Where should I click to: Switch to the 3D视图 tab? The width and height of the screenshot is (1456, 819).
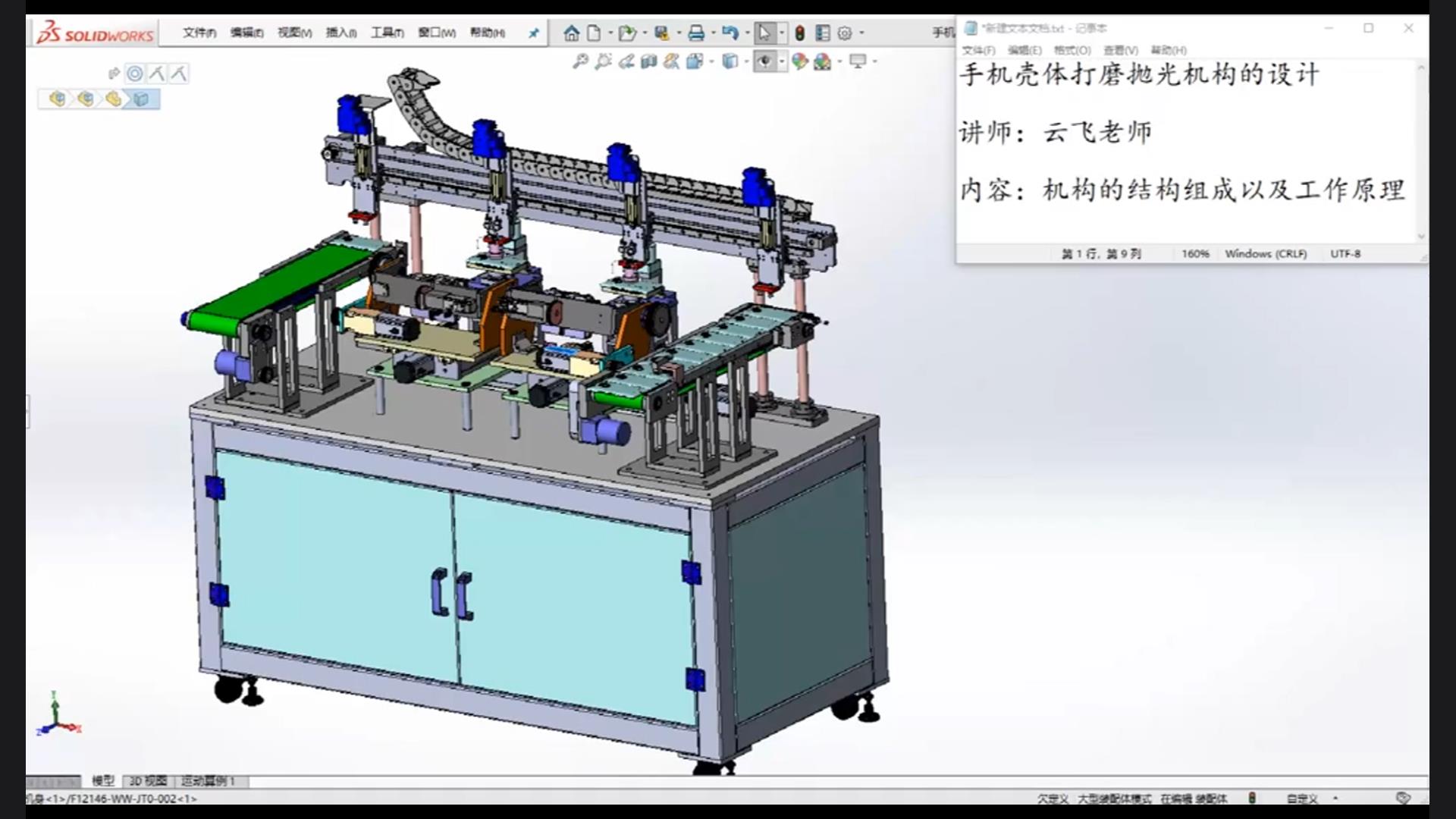click(148, 780)
